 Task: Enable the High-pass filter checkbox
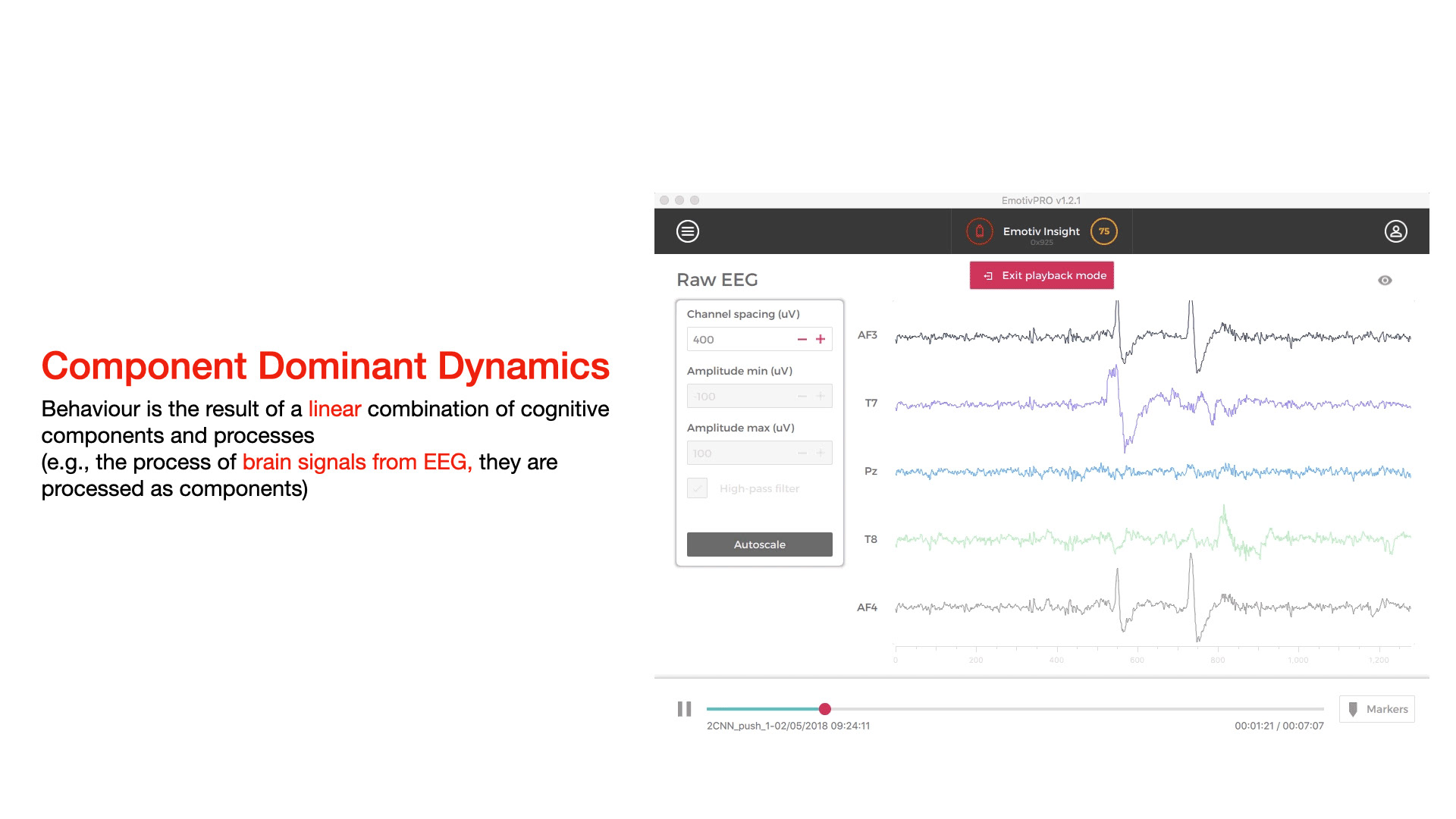(698, 488)
